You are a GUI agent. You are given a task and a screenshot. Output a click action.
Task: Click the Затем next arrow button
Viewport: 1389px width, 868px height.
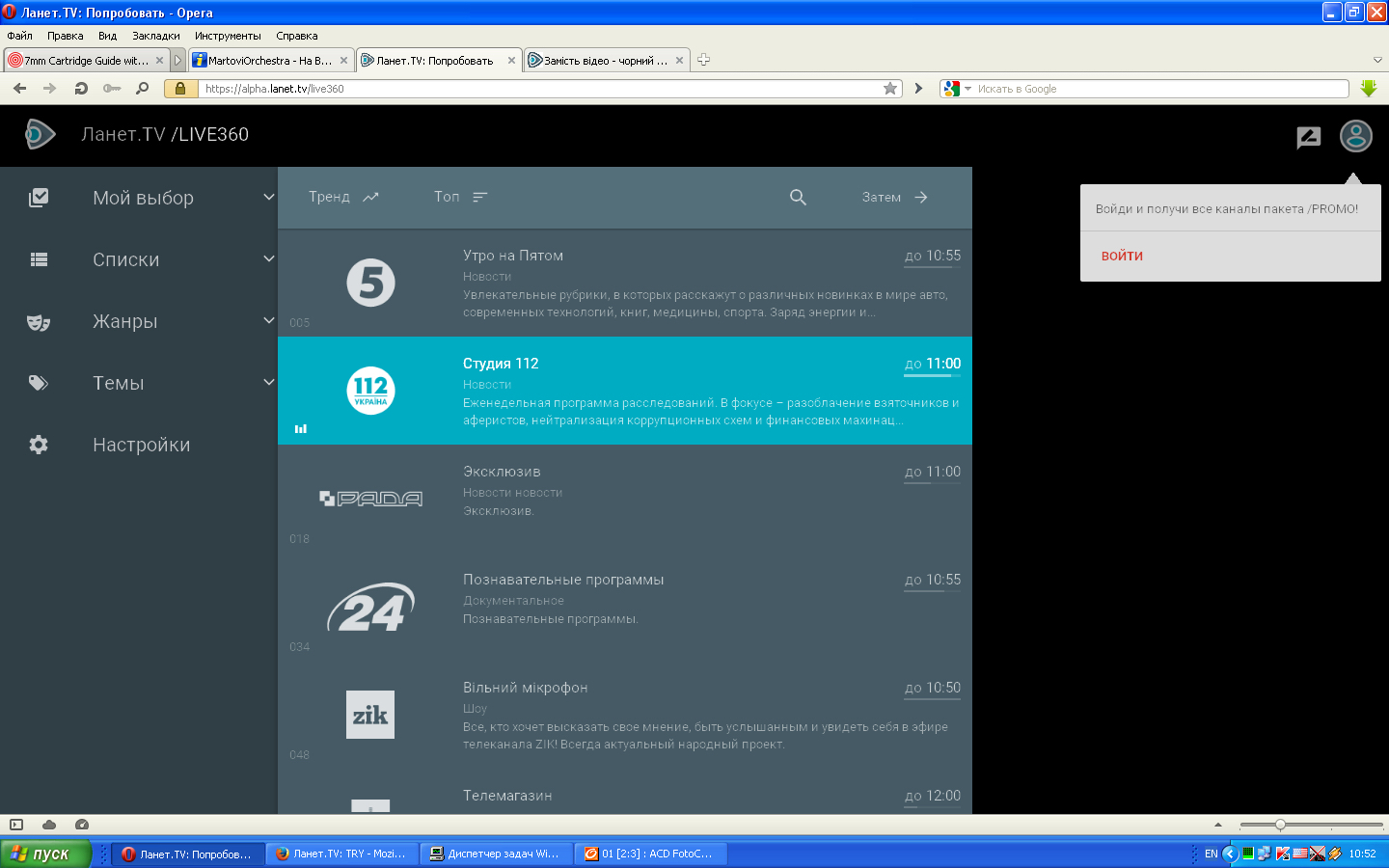pyautogui.click(x=895, y=197)
